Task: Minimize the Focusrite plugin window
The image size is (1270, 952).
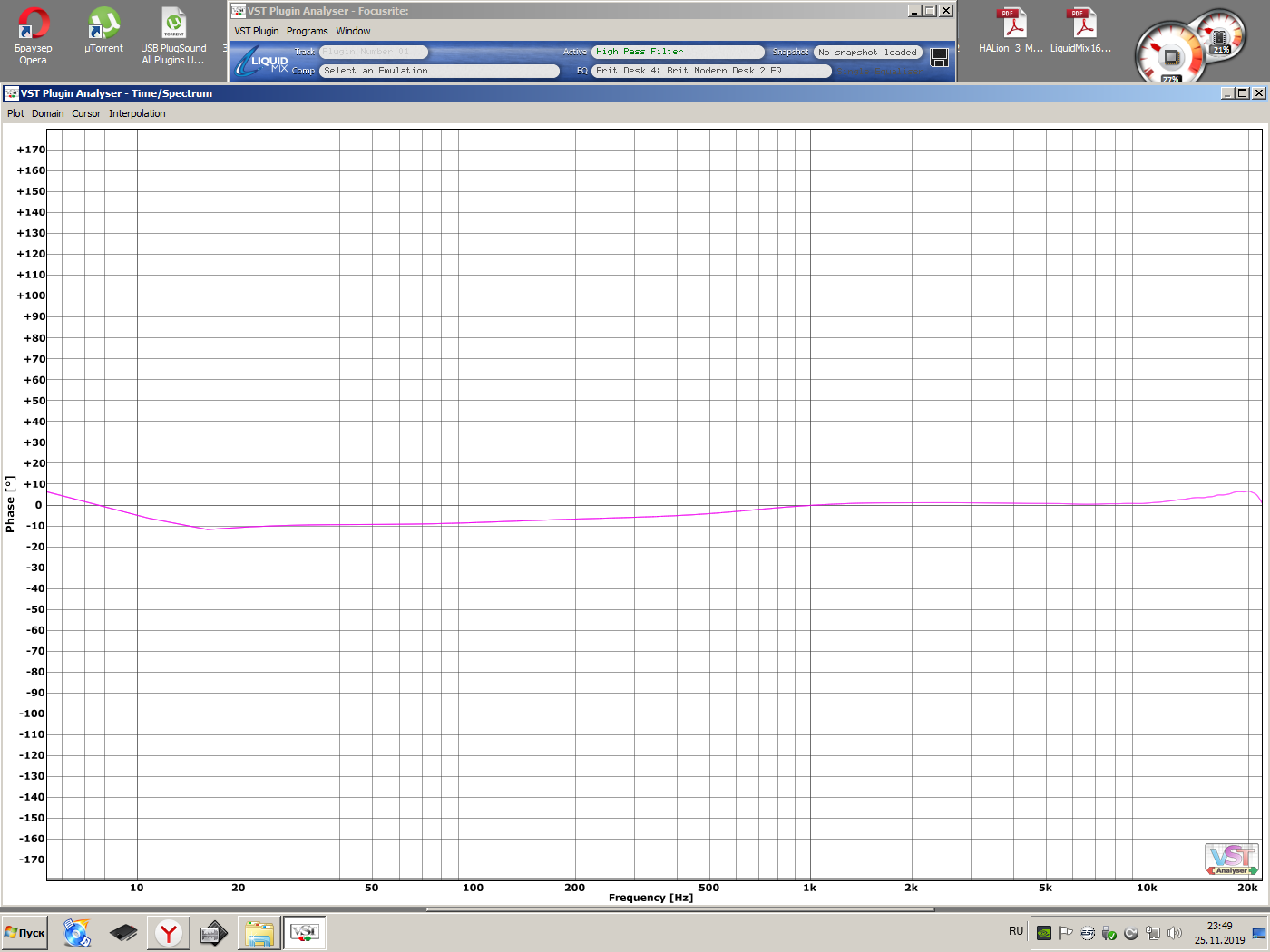Action: (914, 11)
